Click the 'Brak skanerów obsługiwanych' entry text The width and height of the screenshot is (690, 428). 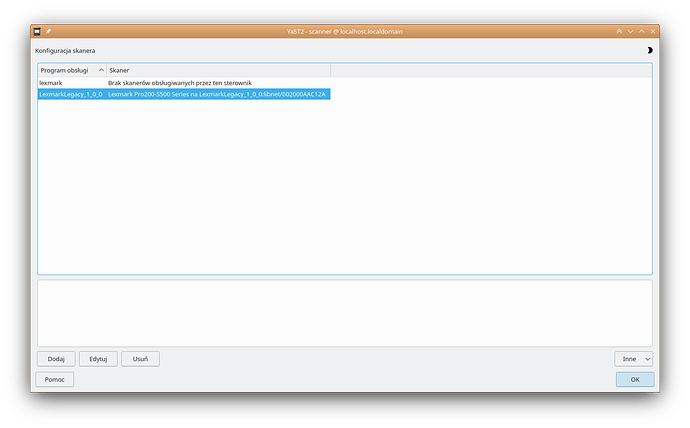click(180, 82)
